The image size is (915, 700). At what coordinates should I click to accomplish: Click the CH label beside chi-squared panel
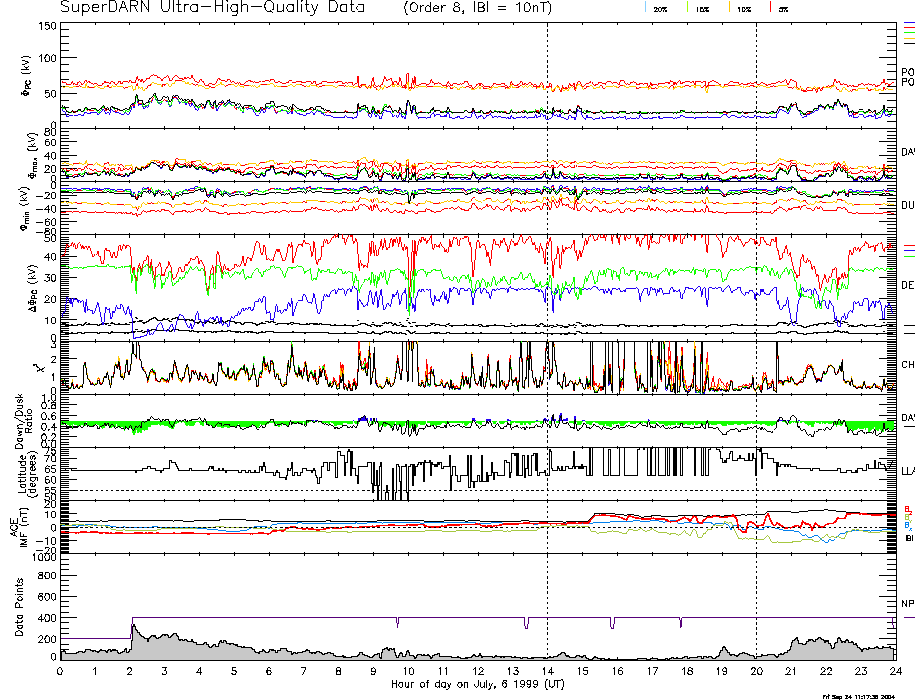coord(907,365)
